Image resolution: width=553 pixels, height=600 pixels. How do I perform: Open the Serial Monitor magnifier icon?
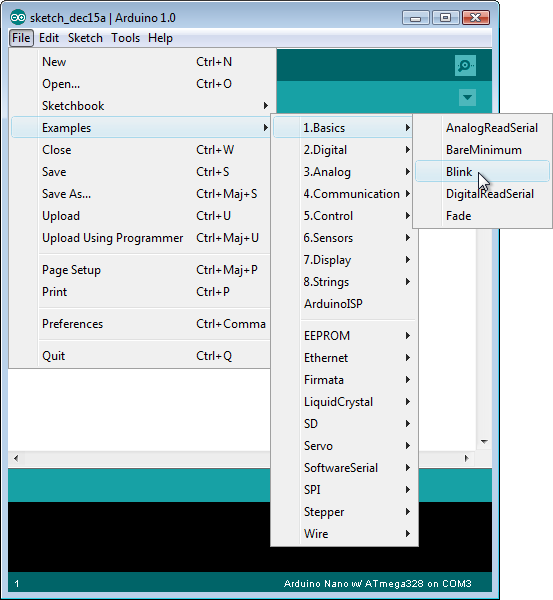[465, 65]
